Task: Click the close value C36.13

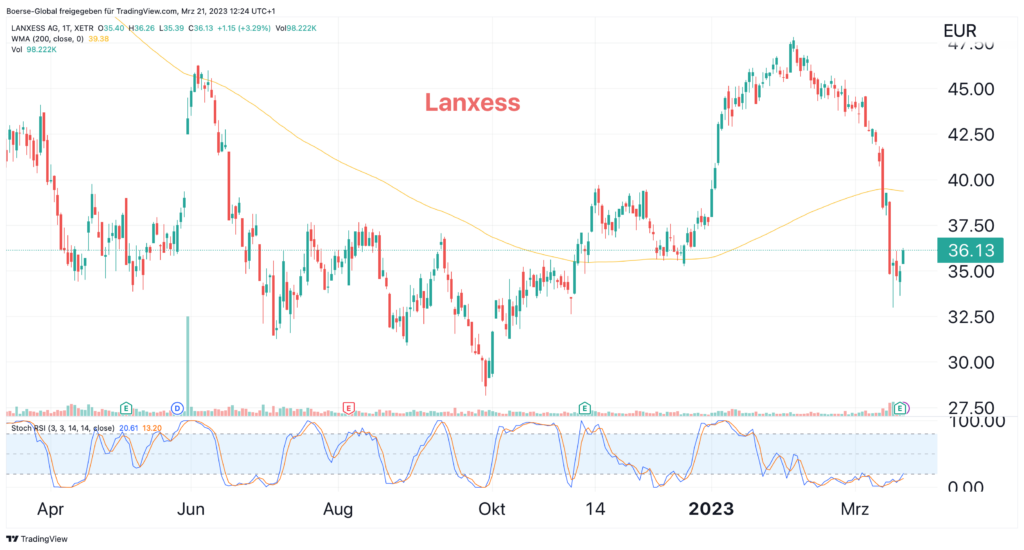Action: click(200, 28)
